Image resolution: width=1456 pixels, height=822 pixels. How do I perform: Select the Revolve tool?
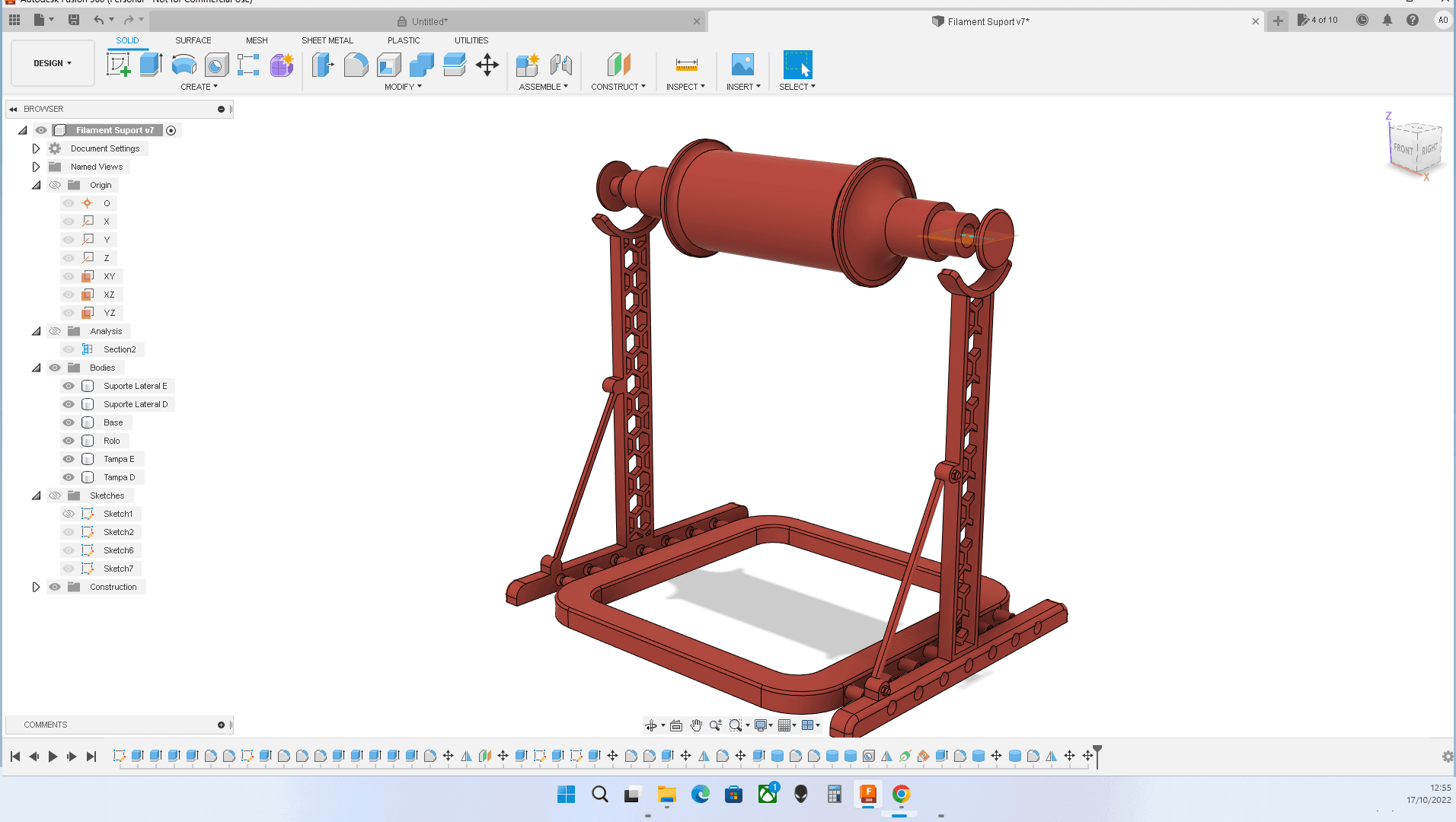click(x=184, y=65)
